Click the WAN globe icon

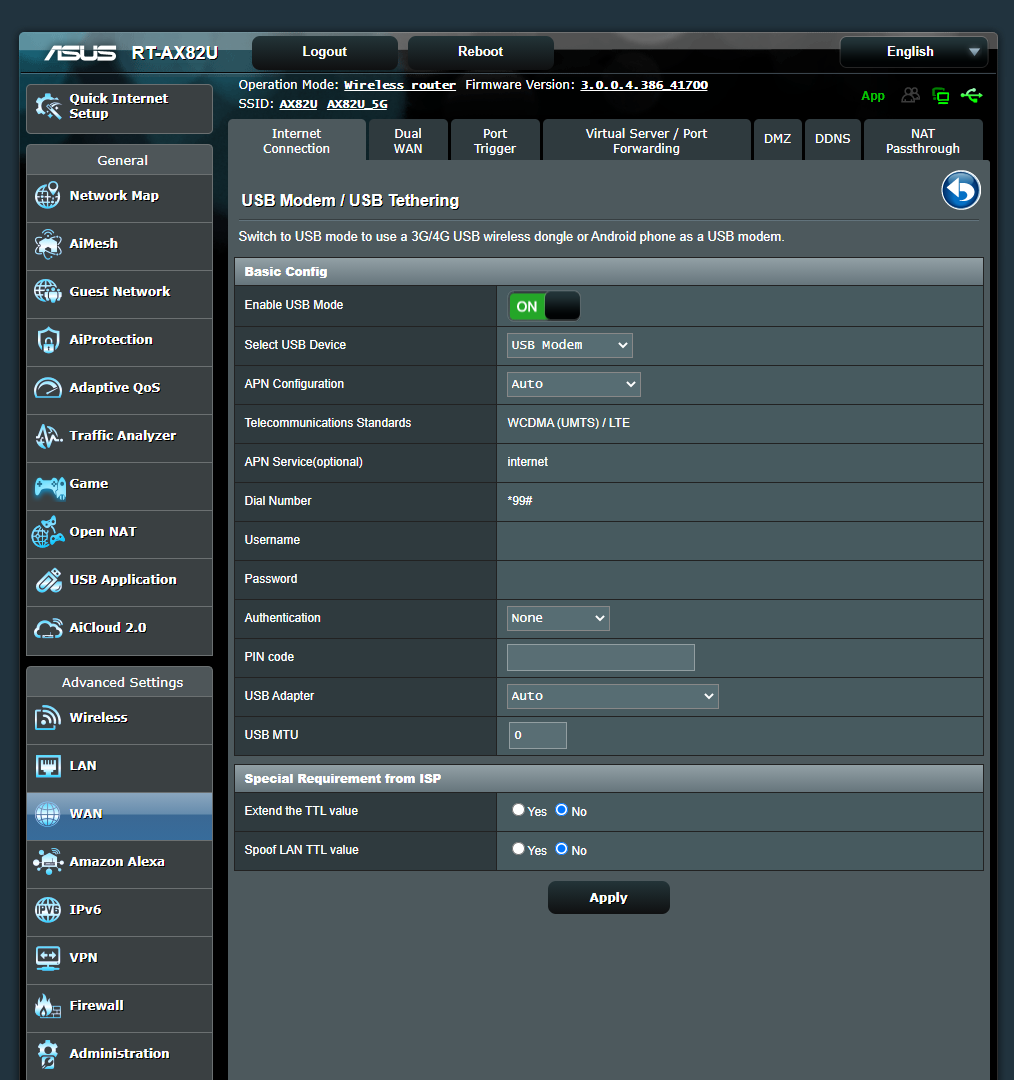[x=48, y=814]
